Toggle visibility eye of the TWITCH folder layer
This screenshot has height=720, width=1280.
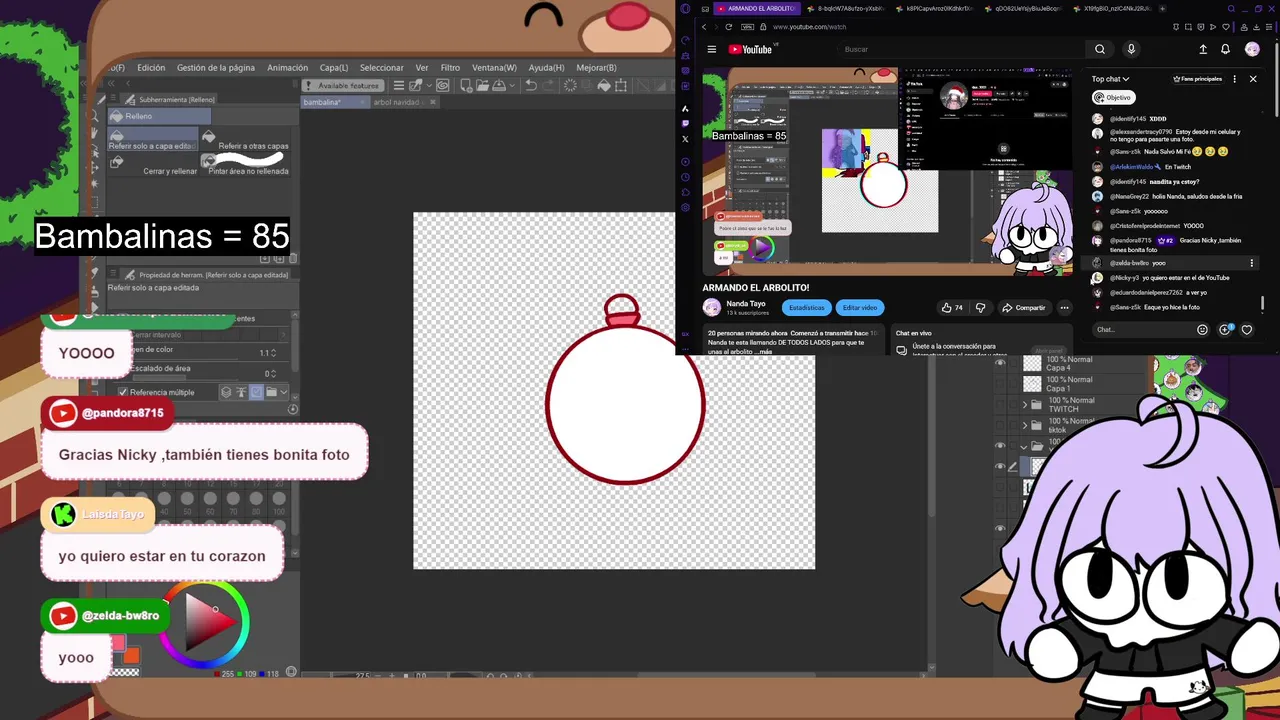pyautogui.click(x=1000, y=404)
